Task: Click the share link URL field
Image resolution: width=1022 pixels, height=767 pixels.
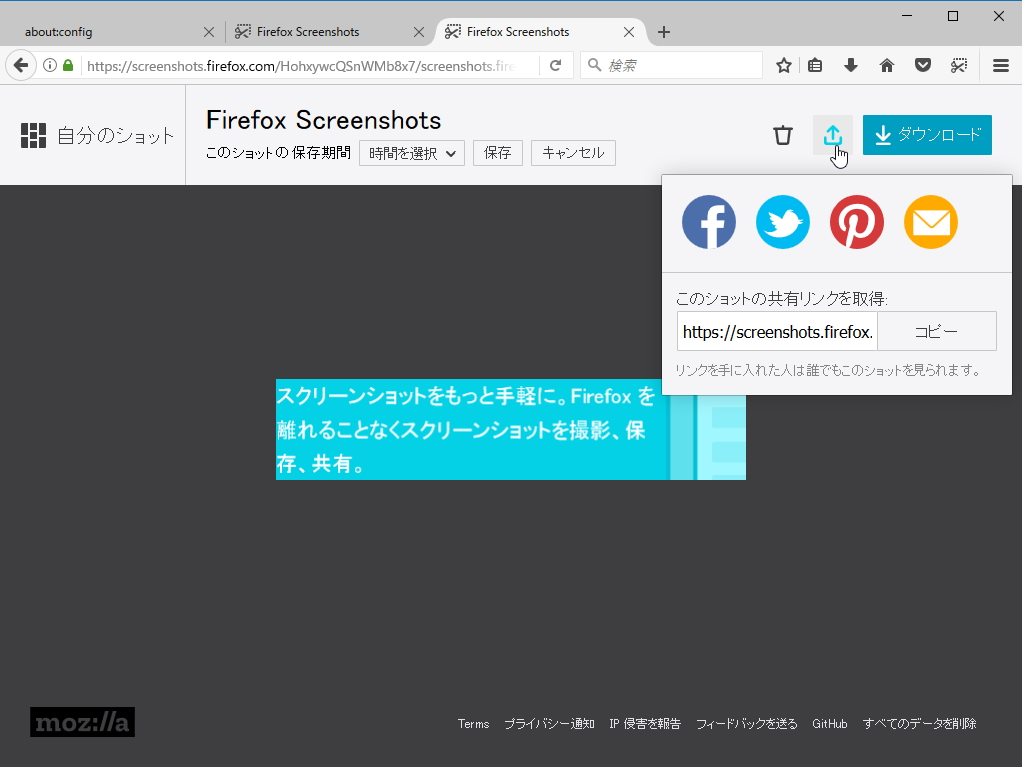Action: click(x=777, y=331)
